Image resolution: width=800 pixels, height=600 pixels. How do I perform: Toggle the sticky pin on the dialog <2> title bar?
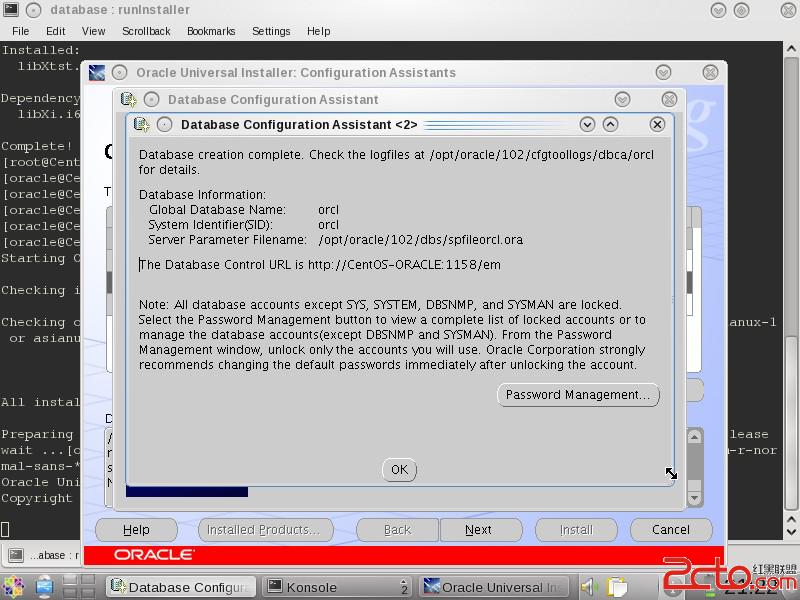click(164, 124)
